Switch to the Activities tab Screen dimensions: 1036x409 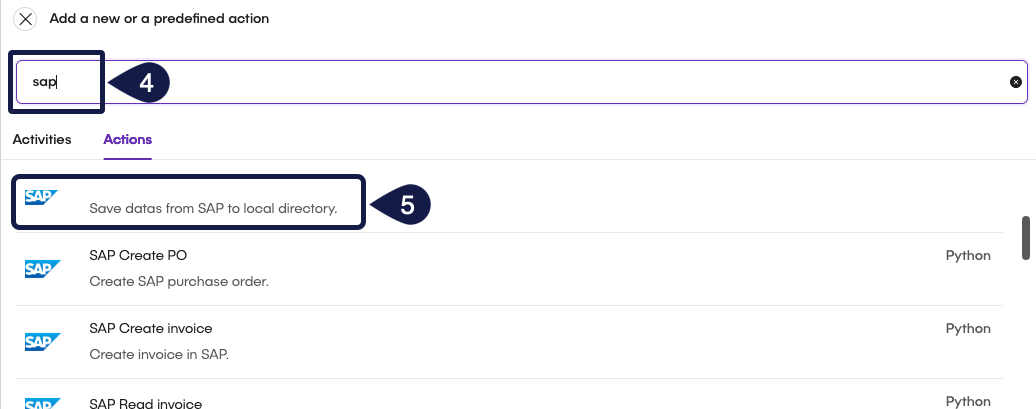42,139
